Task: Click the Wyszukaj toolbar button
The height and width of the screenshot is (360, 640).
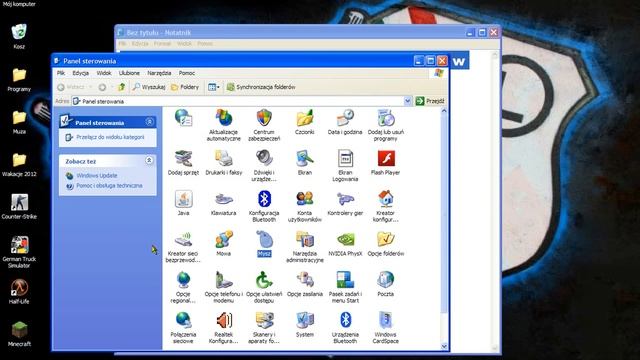Action: 149,87
